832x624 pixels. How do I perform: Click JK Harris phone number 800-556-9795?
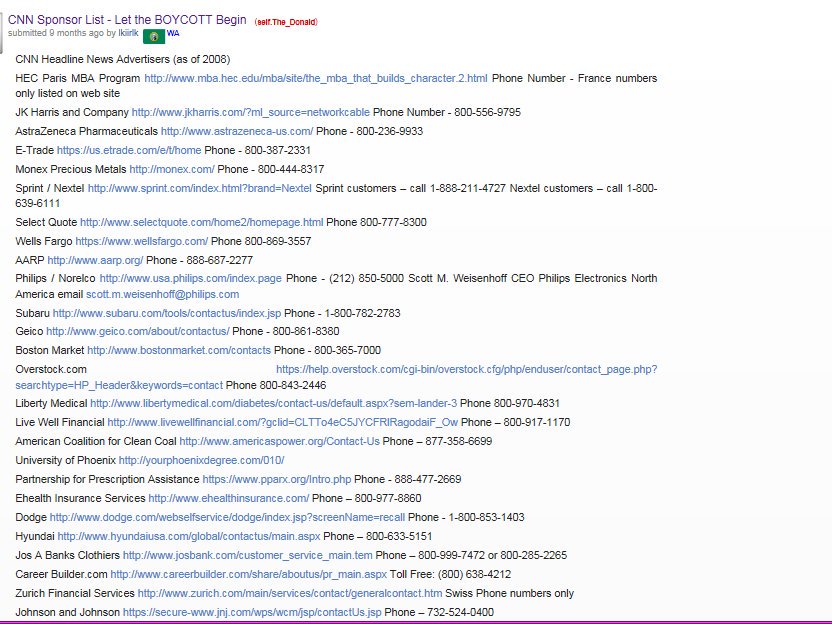(x=488, y=112)
